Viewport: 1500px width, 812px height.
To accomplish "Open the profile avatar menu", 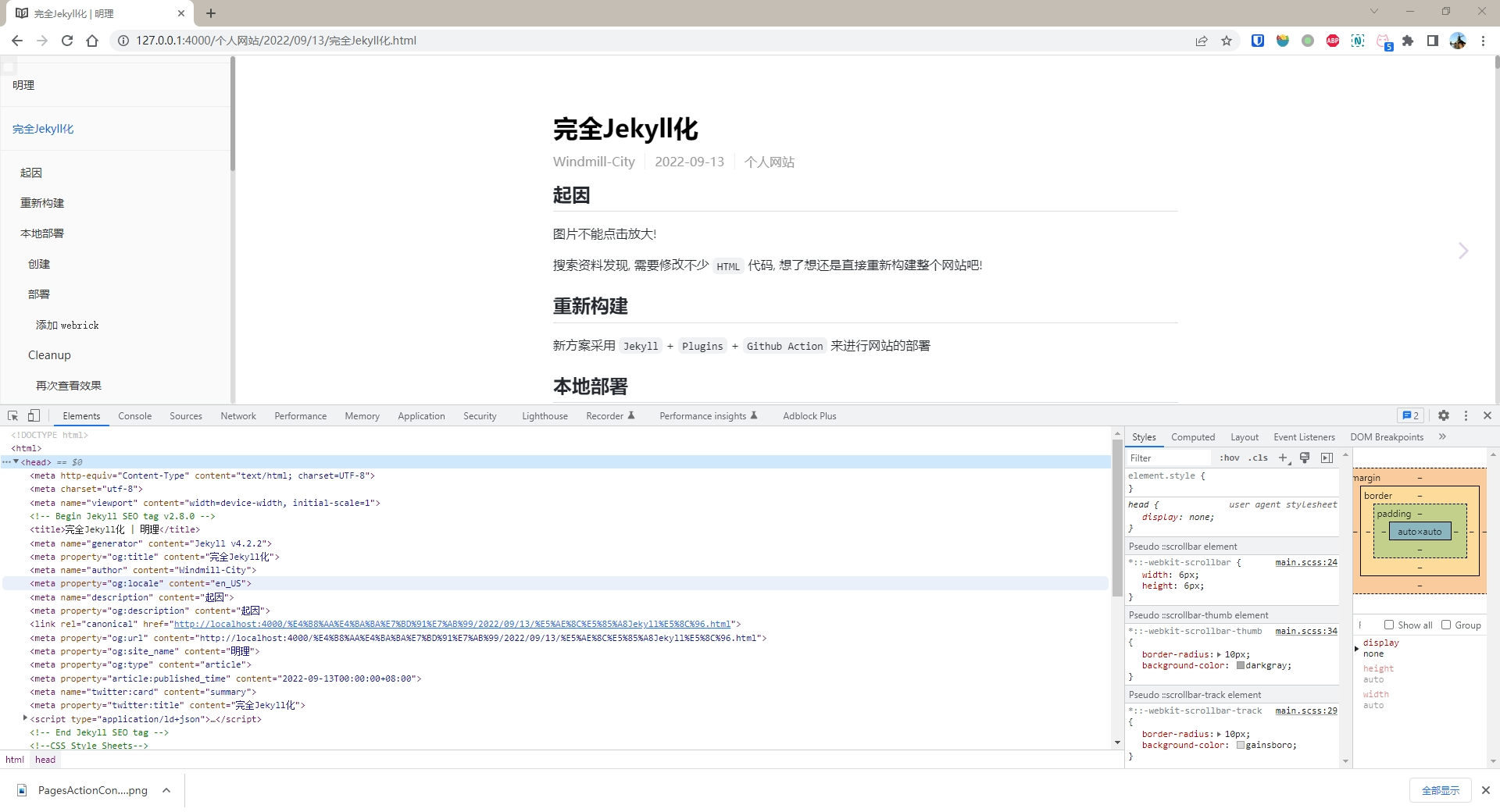I will [x=1458, y=41].
